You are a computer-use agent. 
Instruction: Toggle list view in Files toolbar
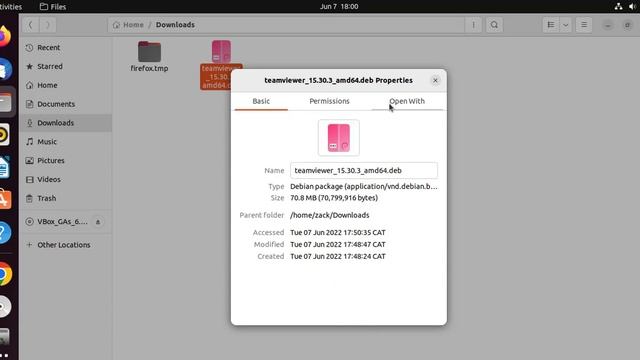551,25
